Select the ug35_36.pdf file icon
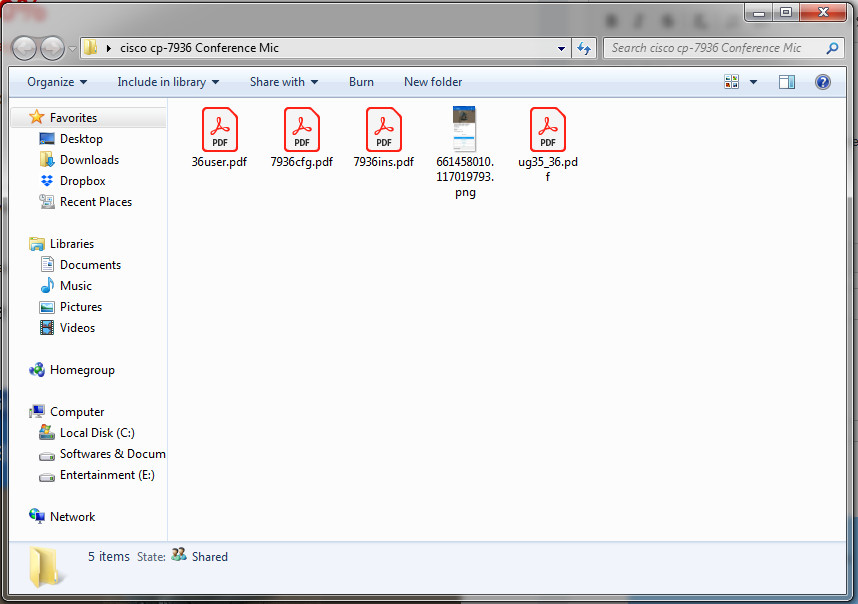Image resolution: width=858 pixels, height=604 pixels. point(547,129)
